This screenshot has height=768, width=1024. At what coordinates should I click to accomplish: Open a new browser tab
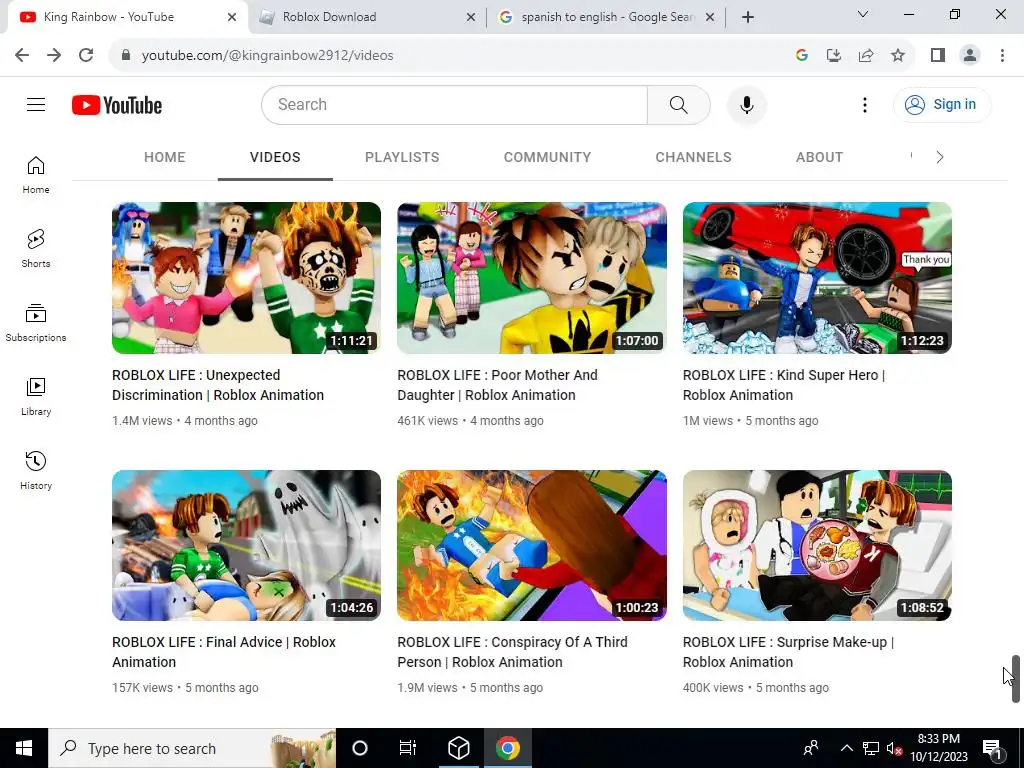tap(748, 17)
